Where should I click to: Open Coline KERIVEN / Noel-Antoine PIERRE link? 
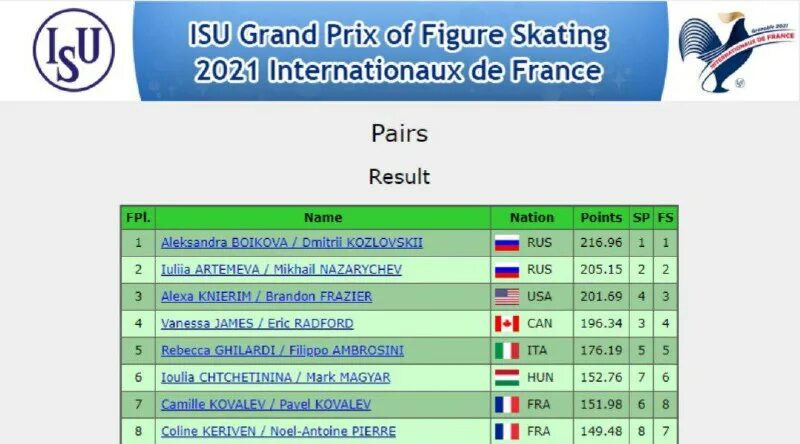[x=279, y=431]
